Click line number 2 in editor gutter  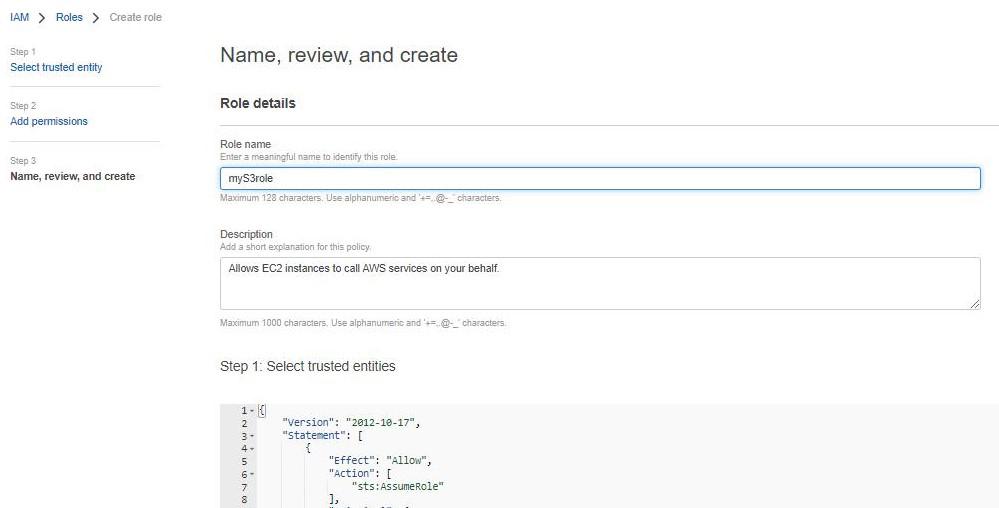click(x=244, y=423)
